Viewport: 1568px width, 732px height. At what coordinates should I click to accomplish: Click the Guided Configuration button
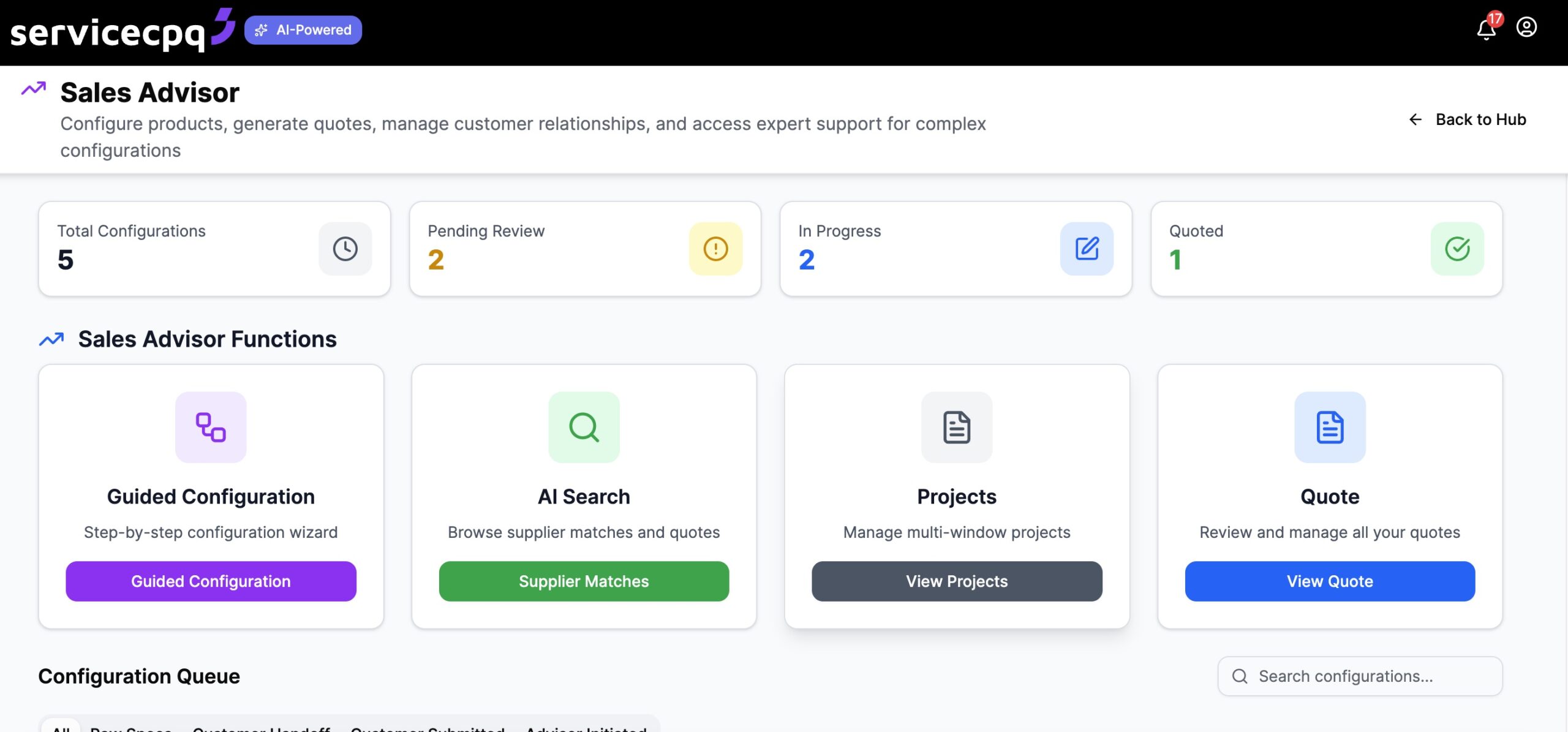[211, 581]
